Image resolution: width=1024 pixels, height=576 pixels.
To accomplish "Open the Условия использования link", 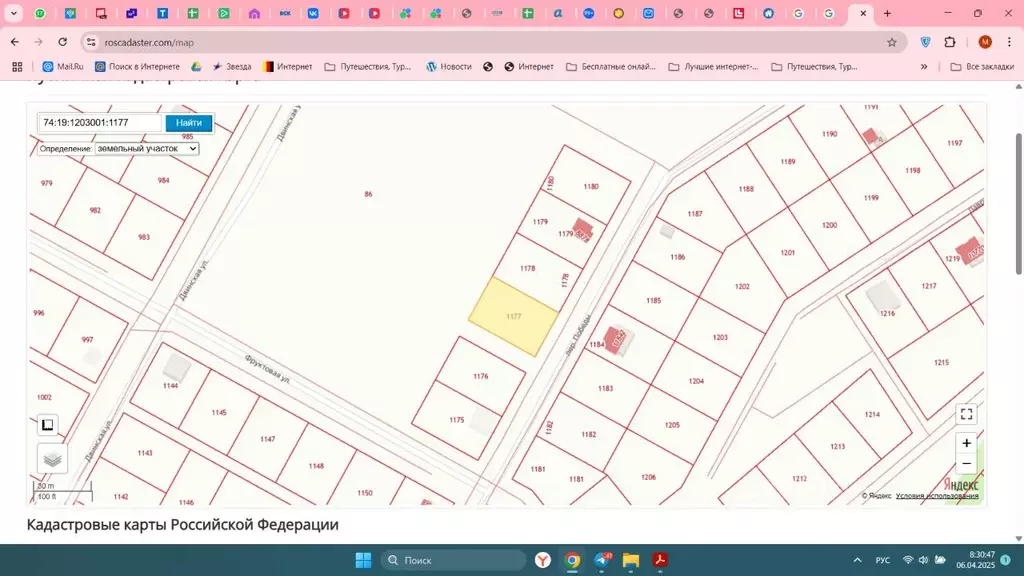I will pos(937,496).
